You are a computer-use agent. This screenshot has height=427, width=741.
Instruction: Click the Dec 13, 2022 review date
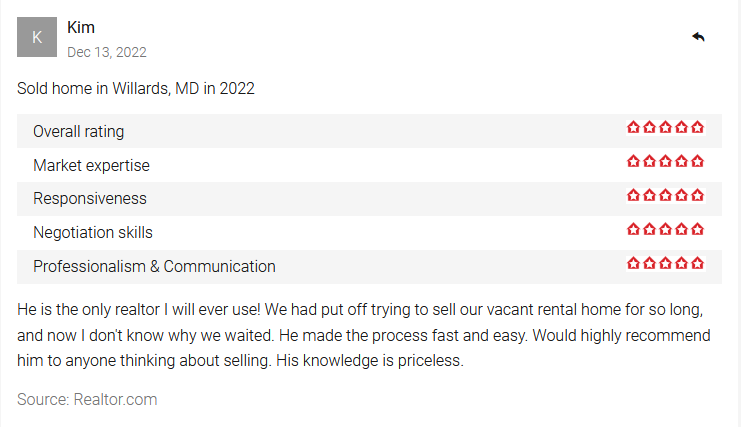point(107,52)
